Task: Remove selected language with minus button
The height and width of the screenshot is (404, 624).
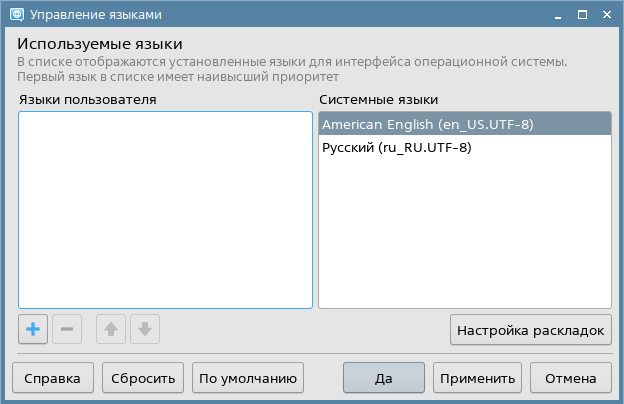Action: (67, 329)
